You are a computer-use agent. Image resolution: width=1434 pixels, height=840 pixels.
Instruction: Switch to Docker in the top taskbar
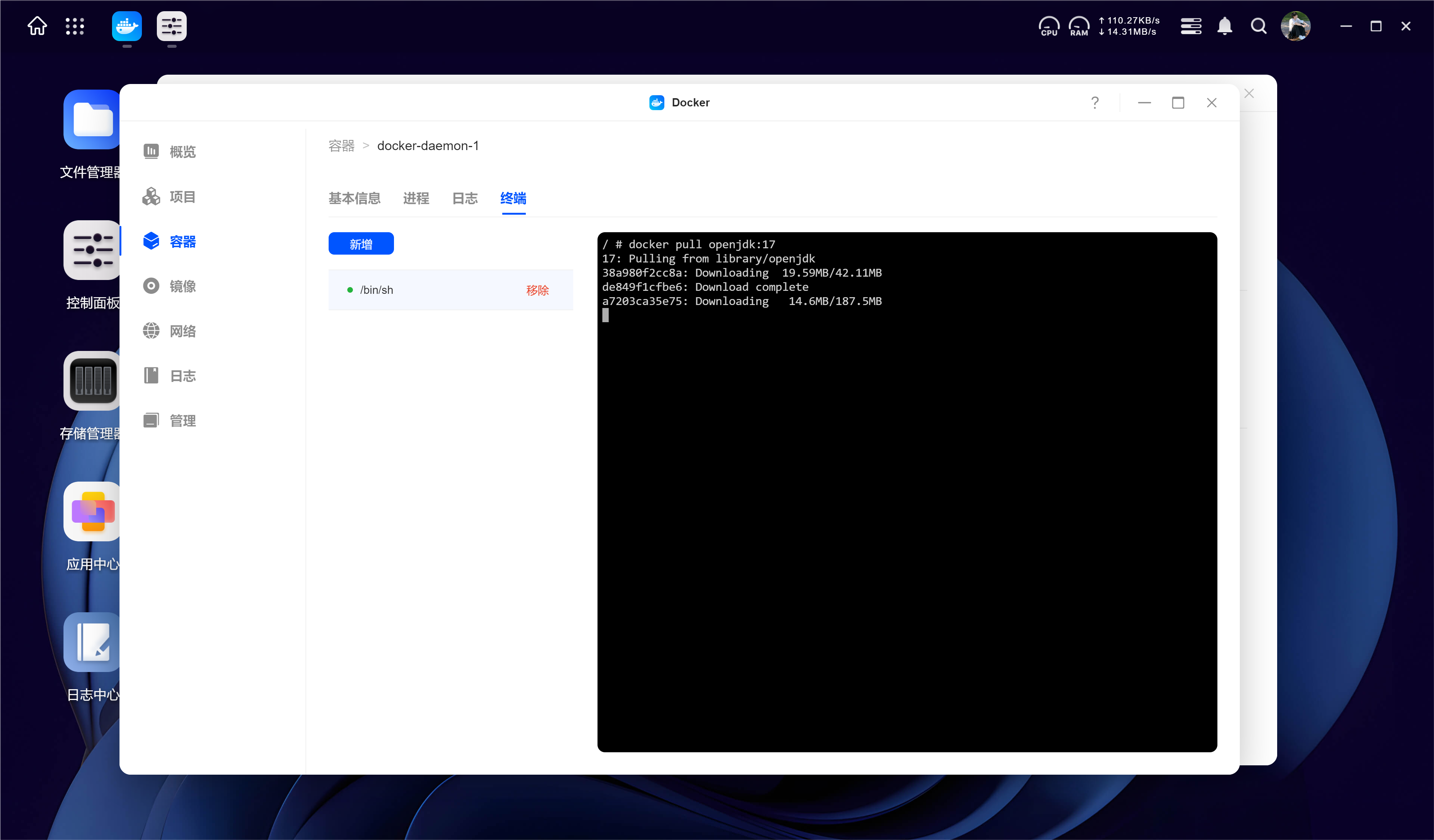pyautogui.click(x=126, y=26)
